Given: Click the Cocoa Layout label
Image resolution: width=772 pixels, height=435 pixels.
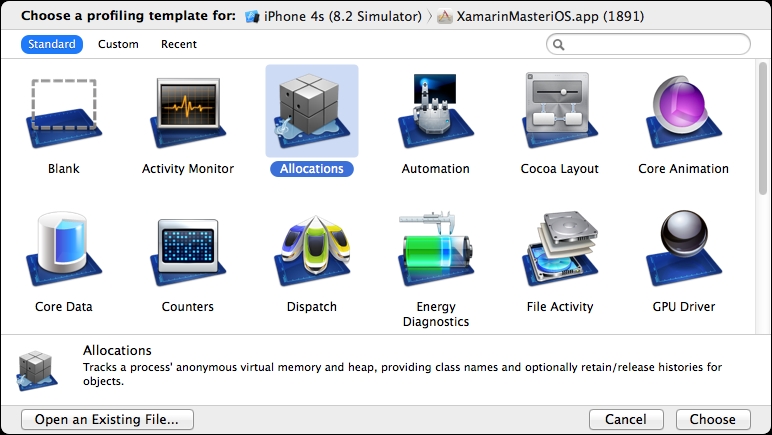Looking at the screenshot, I should pos(560,169).
